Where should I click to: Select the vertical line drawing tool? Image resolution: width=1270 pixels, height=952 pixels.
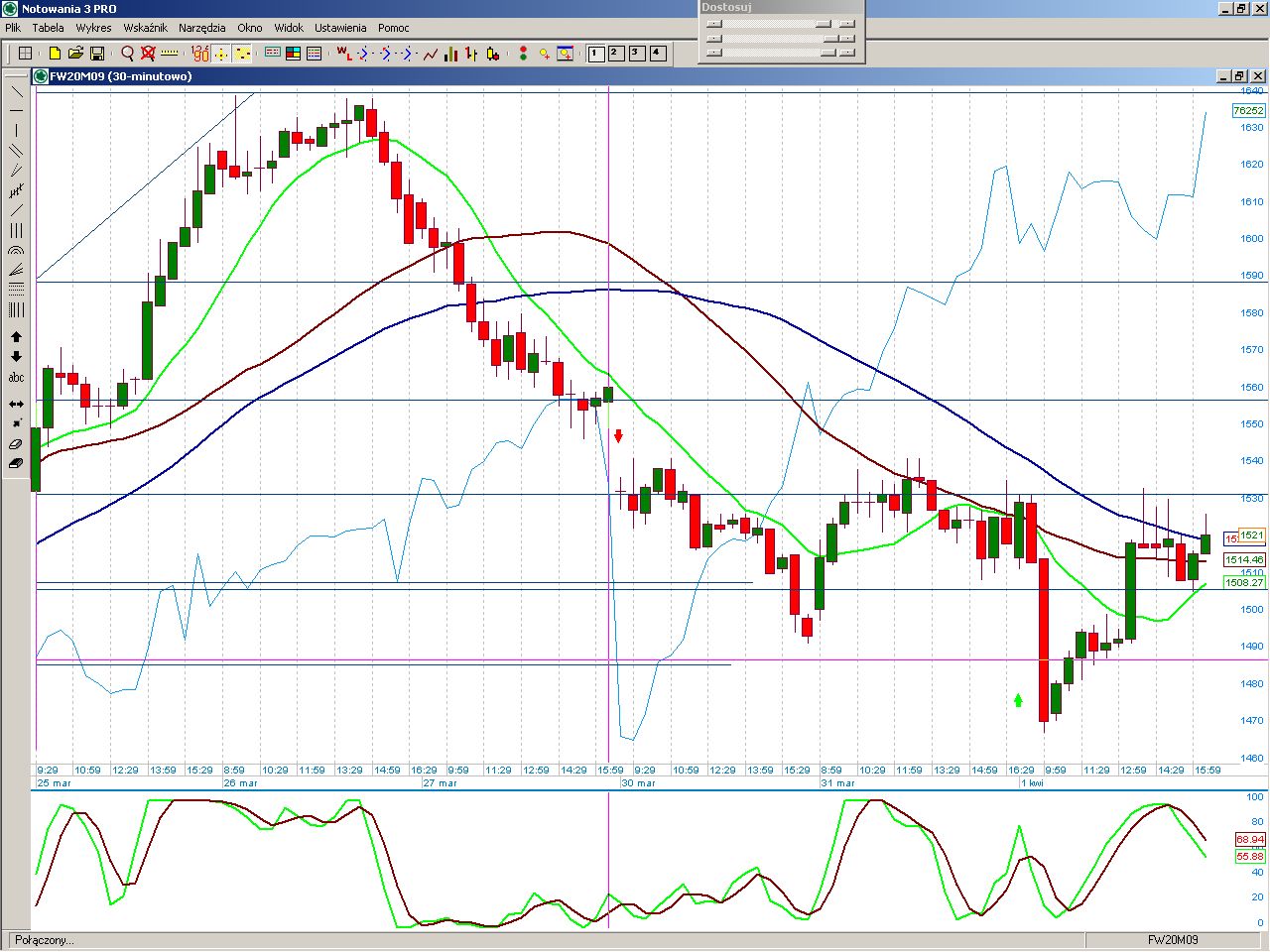tap(16, 131)
